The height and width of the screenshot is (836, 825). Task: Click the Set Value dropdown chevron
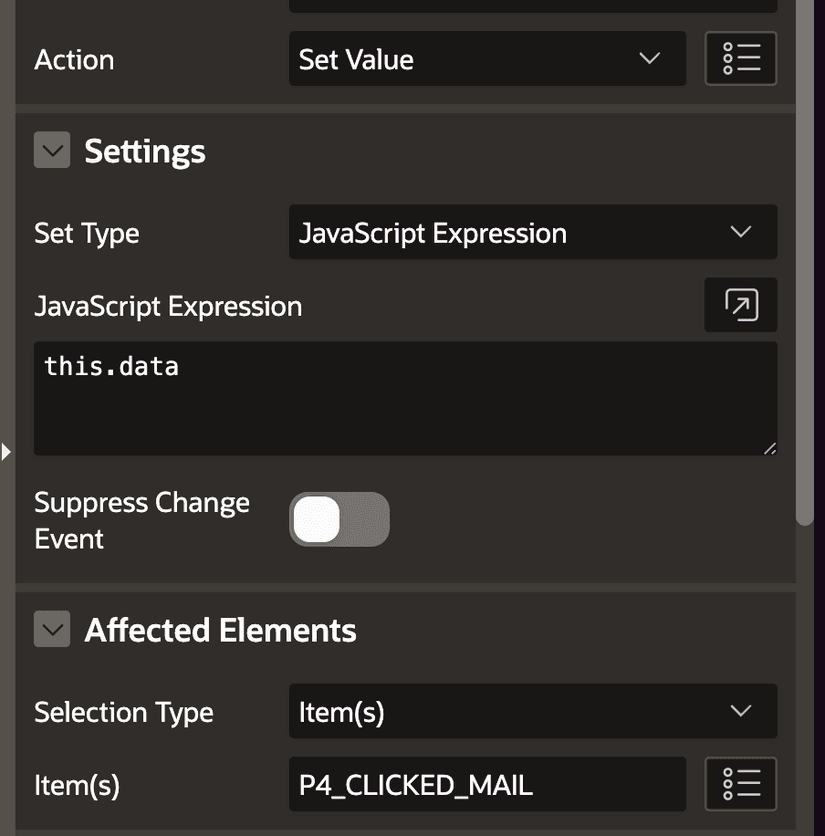[649, 58]
